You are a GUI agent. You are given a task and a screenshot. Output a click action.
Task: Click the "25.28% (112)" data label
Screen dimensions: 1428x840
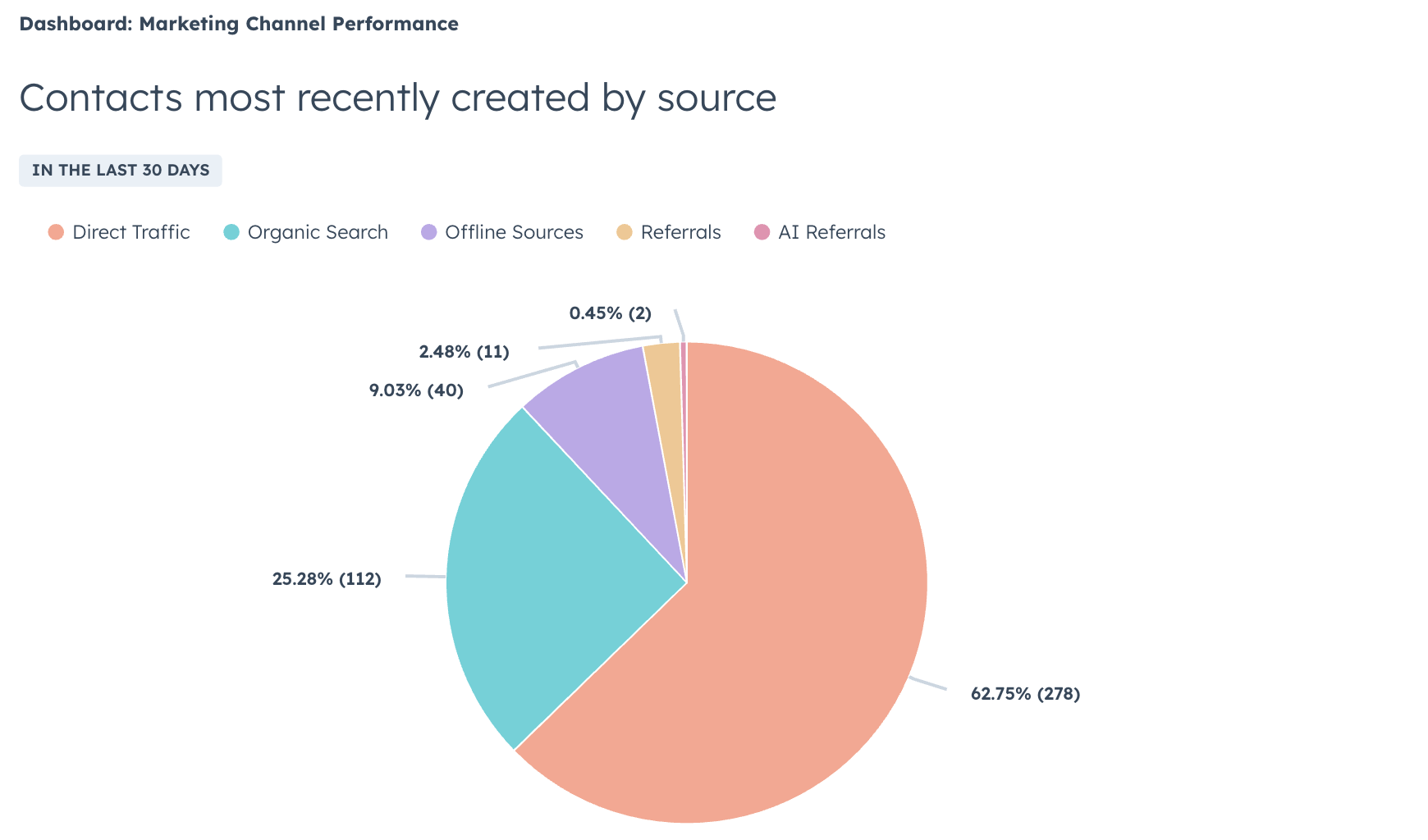pyautogui.click(x=327, y=579)
